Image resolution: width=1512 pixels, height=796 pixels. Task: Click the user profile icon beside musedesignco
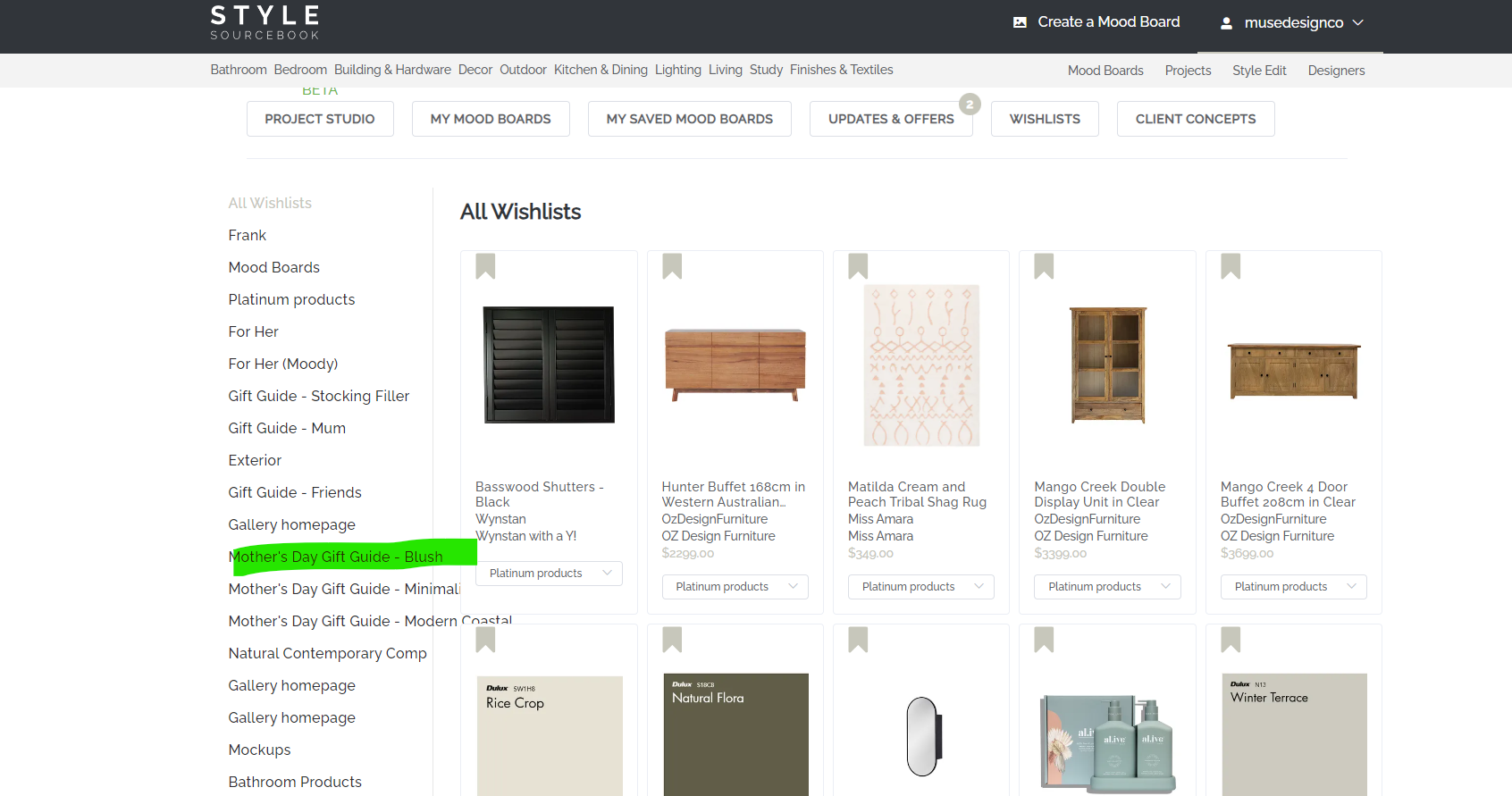[x=1227, y=23]
